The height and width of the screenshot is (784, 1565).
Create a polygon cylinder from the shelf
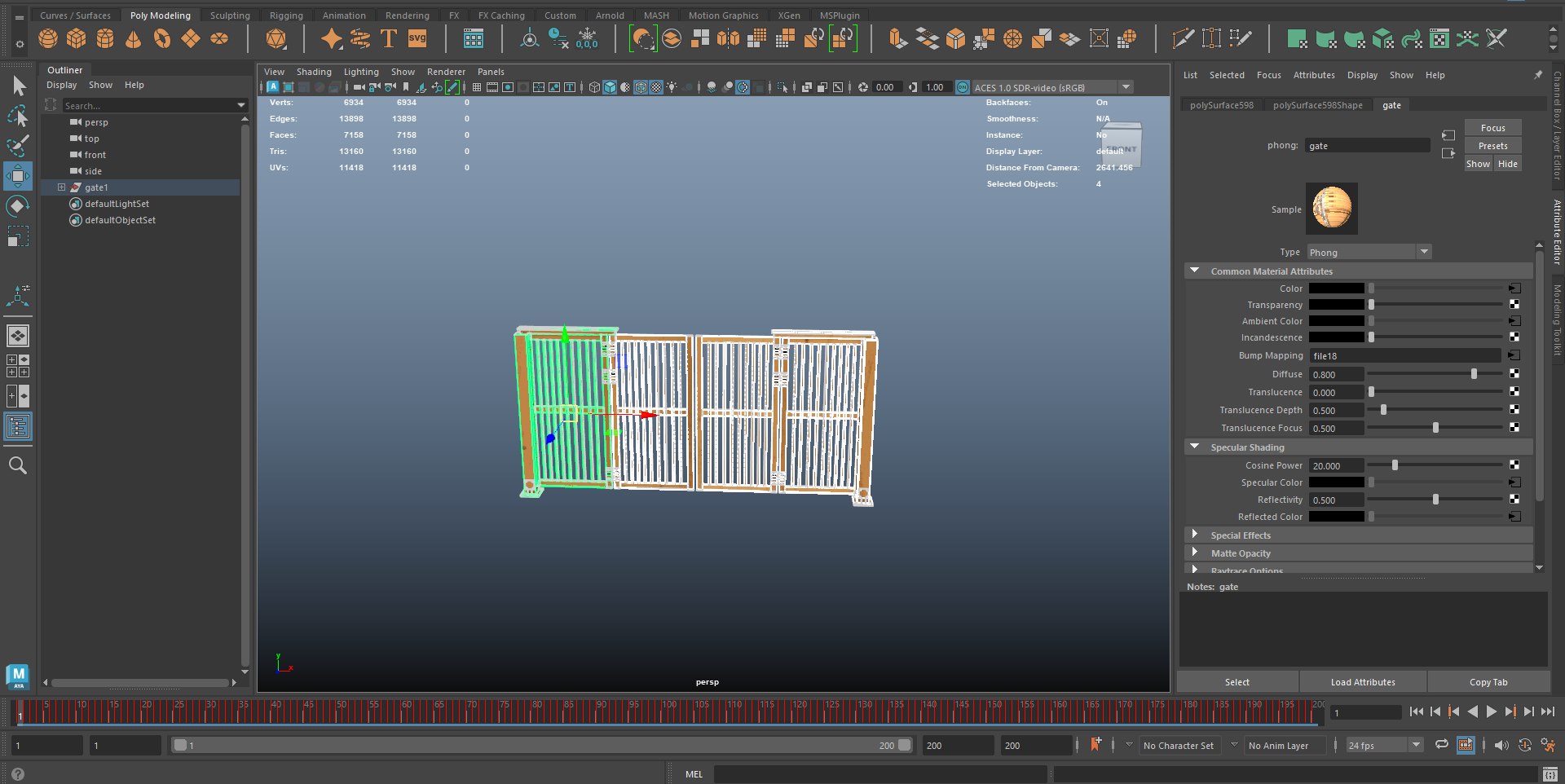point(105,38)
